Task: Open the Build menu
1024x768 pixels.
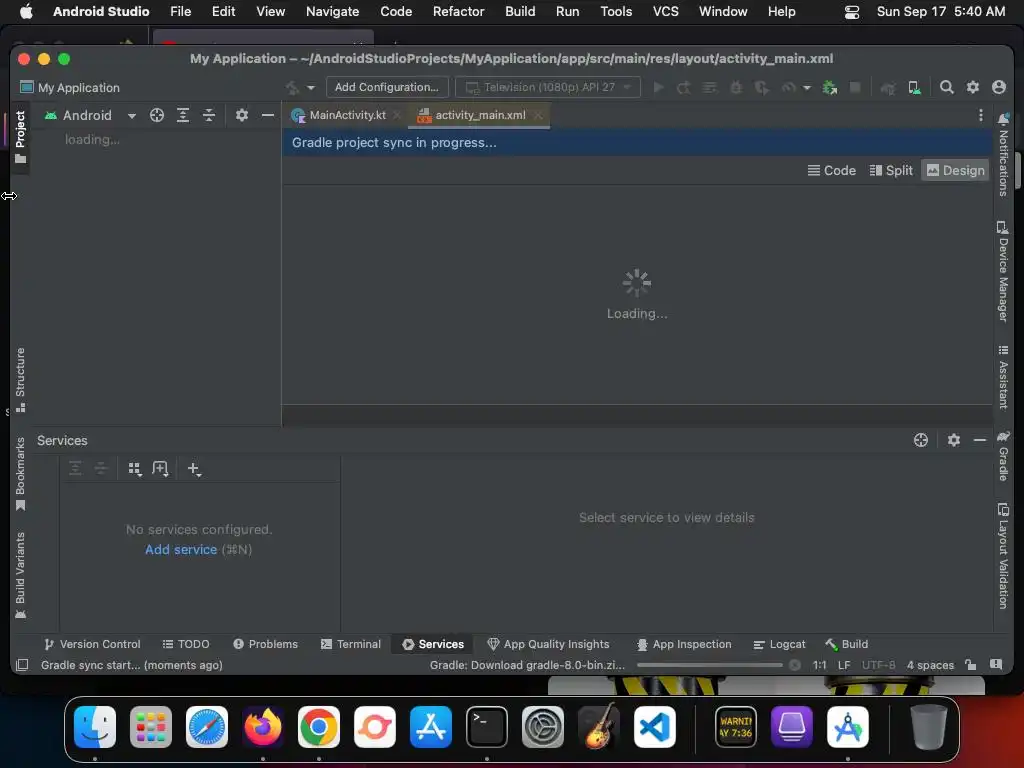Action: (520, 11)
